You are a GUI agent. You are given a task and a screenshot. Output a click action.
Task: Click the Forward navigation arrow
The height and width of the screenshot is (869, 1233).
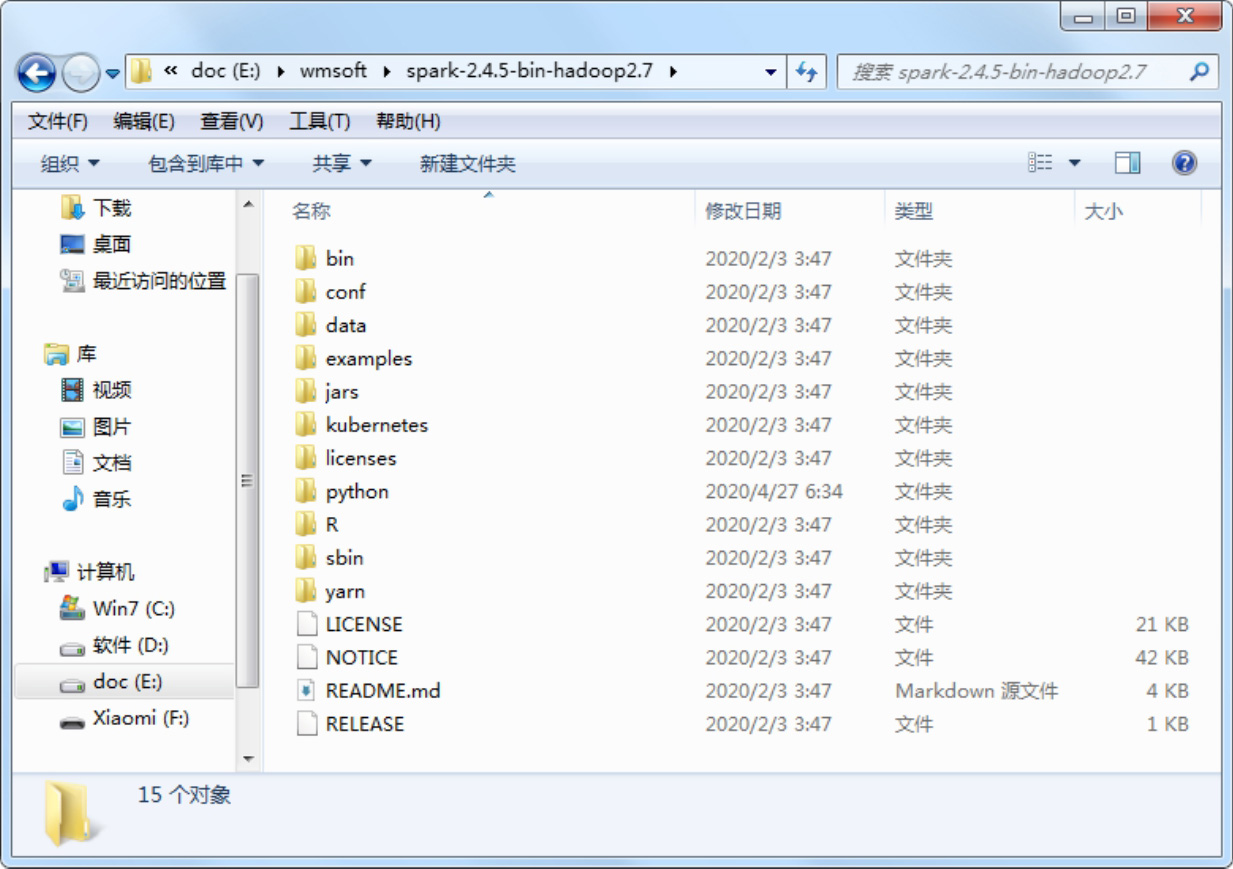80,72
